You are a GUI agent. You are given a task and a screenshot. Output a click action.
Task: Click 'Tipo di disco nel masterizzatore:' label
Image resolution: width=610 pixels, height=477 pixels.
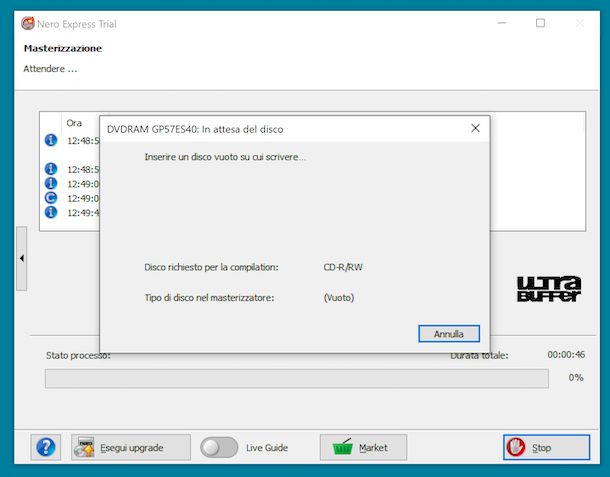209,298
